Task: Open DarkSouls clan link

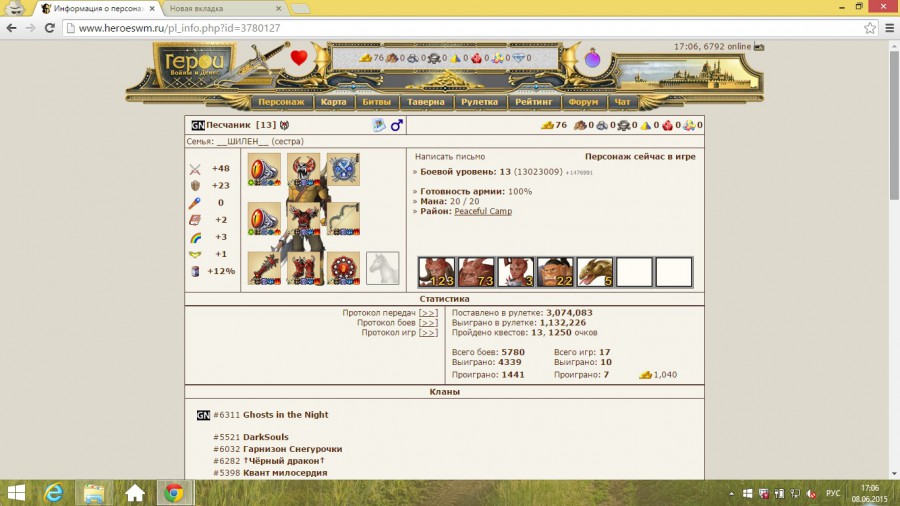Action: click(x=266, y=437)
